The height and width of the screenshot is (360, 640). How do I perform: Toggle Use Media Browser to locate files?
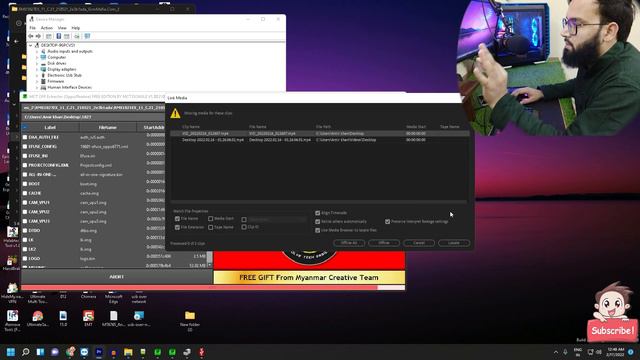point(318,231)
